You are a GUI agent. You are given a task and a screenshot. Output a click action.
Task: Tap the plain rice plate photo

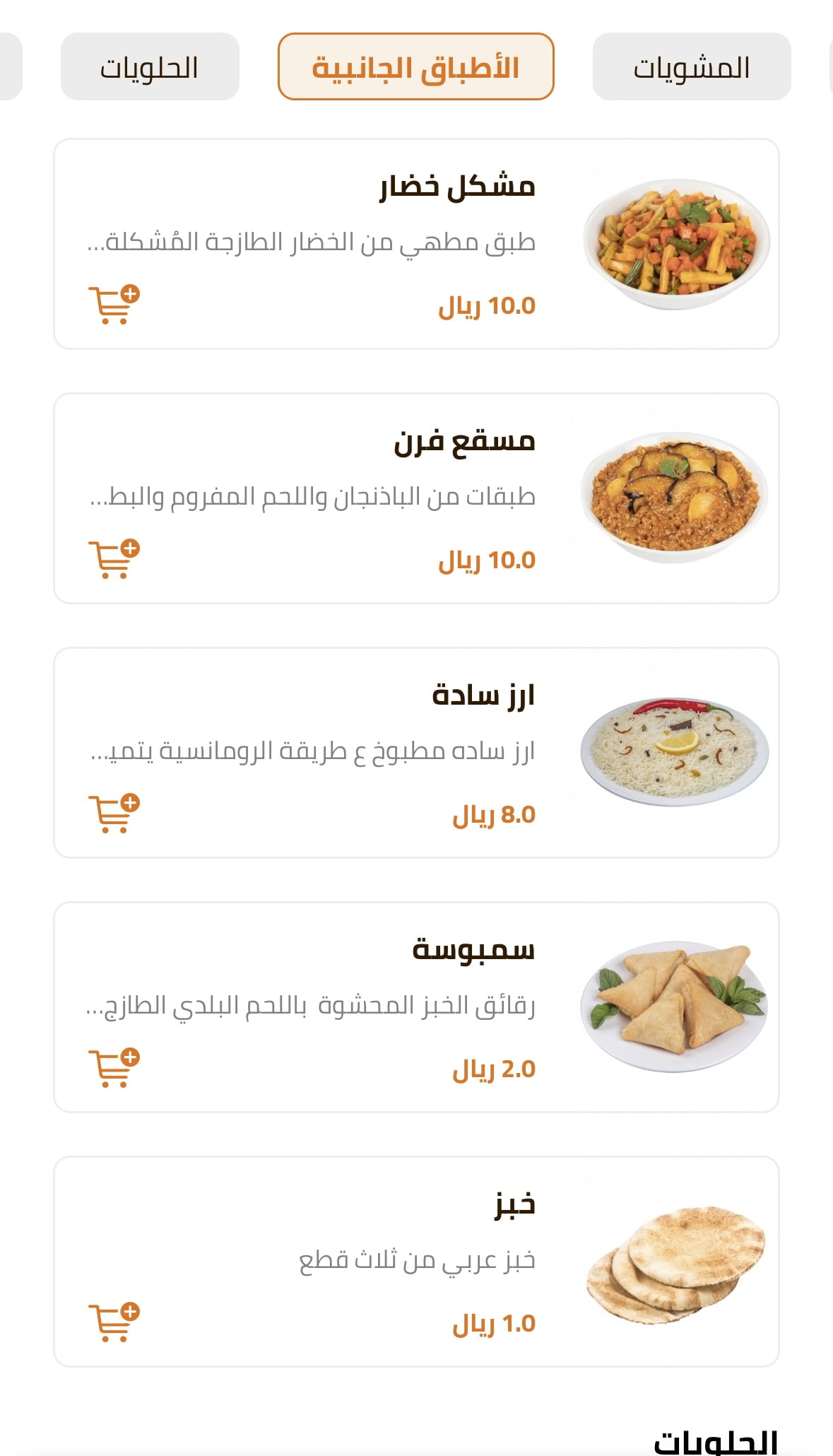point(675,751)
